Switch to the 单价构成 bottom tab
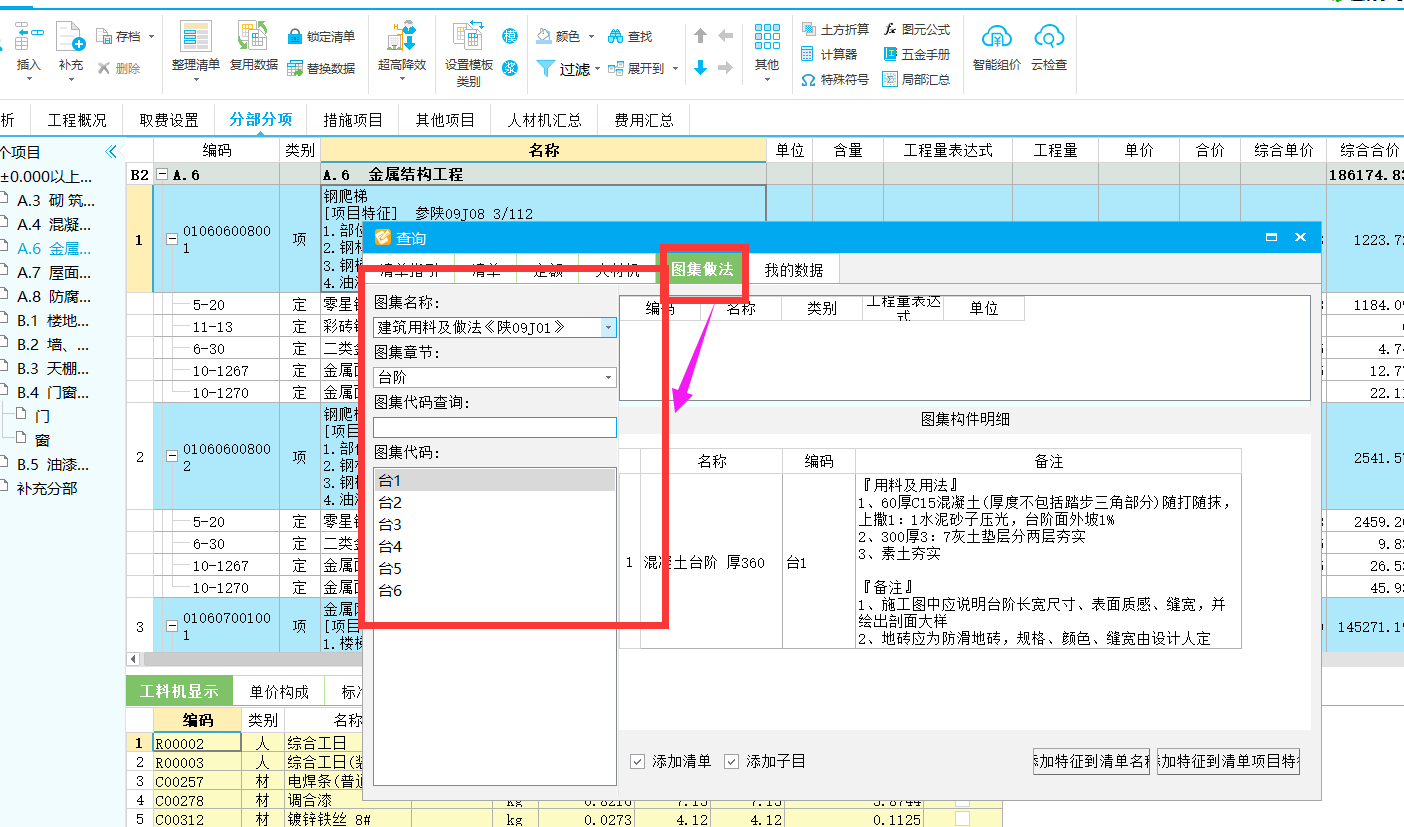The image size is (1404, 827). point(279,691)
